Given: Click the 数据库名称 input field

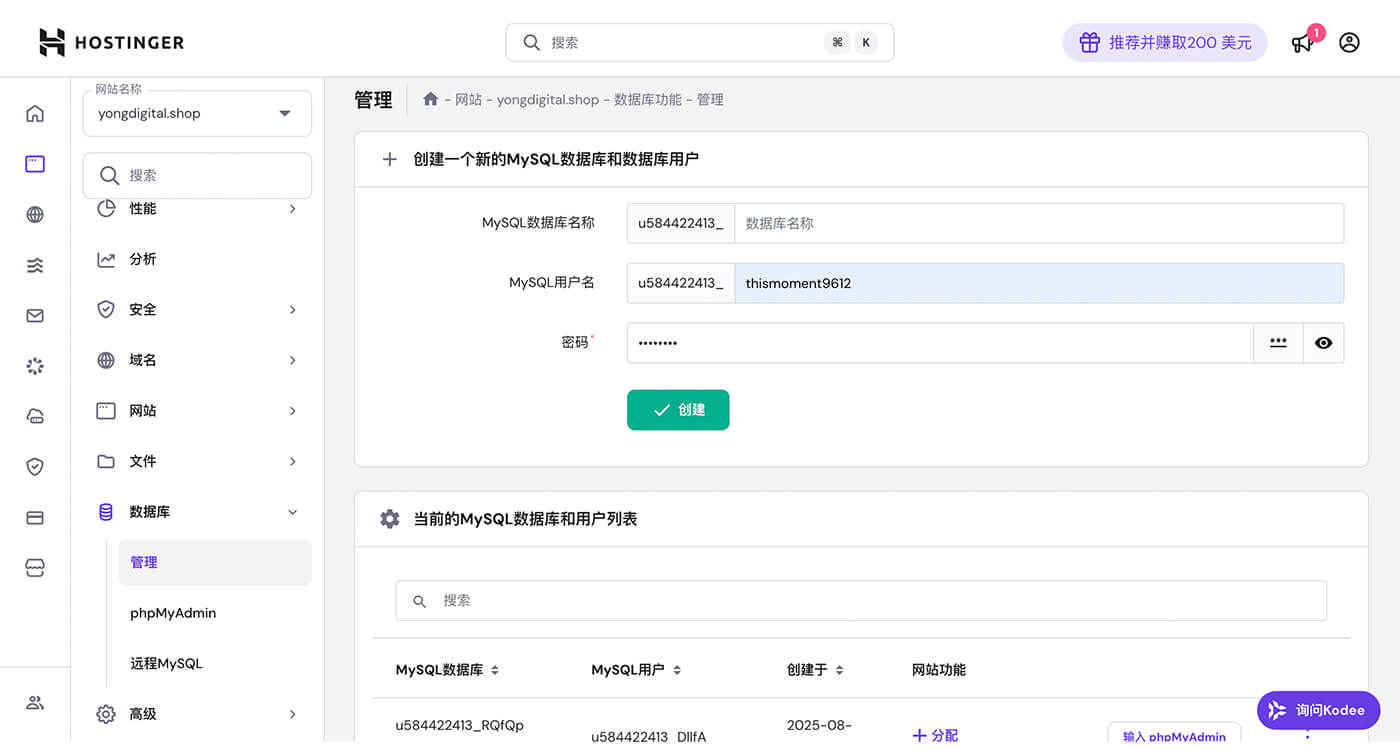Looking at the screenshot, I should click(x=1039, y=224).
